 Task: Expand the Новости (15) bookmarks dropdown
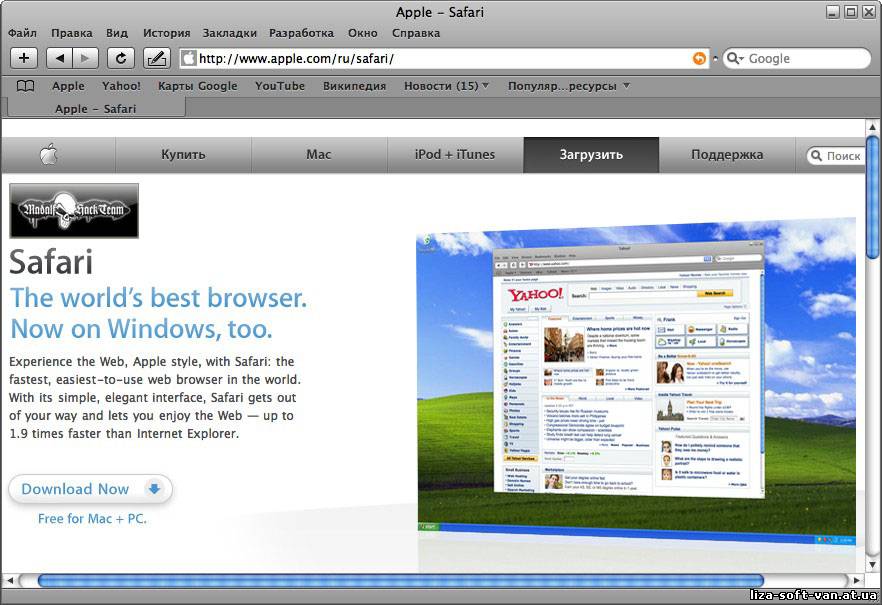tap(446, 86)
